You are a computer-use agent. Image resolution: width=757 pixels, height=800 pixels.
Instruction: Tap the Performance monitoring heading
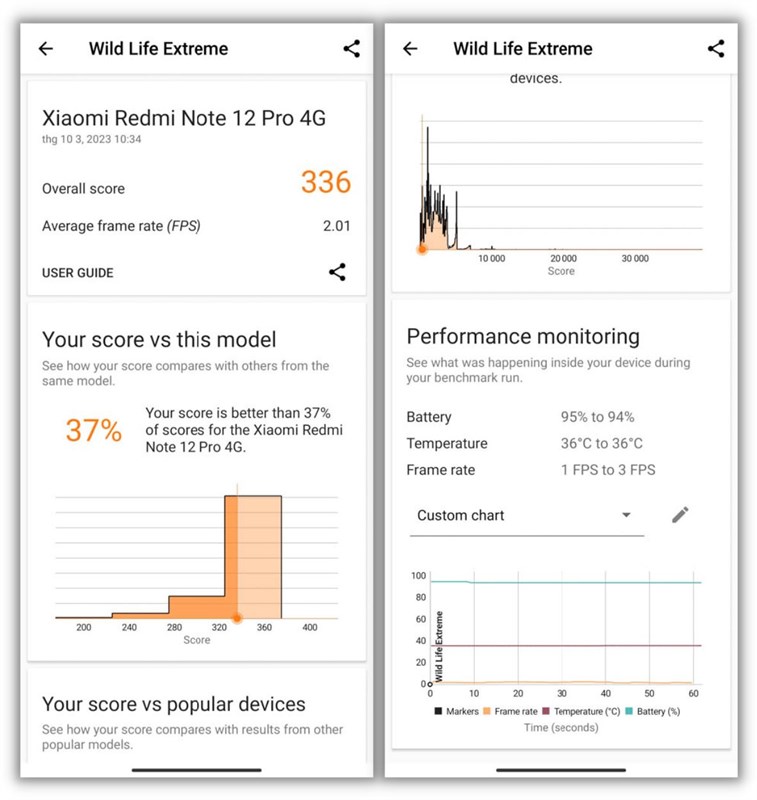tap(524, 336)
